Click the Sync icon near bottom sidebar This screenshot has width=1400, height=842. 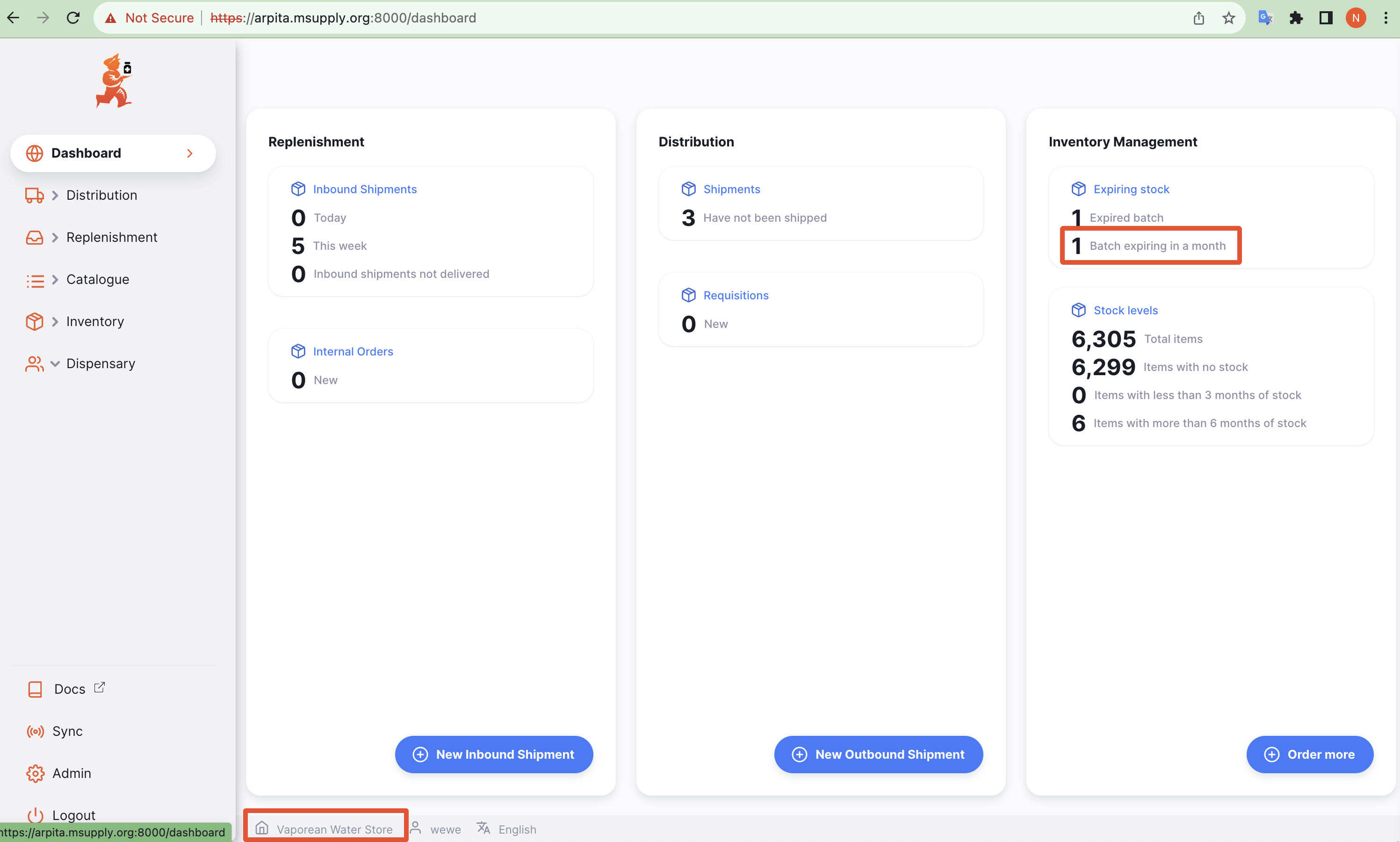tap(35, 731)
